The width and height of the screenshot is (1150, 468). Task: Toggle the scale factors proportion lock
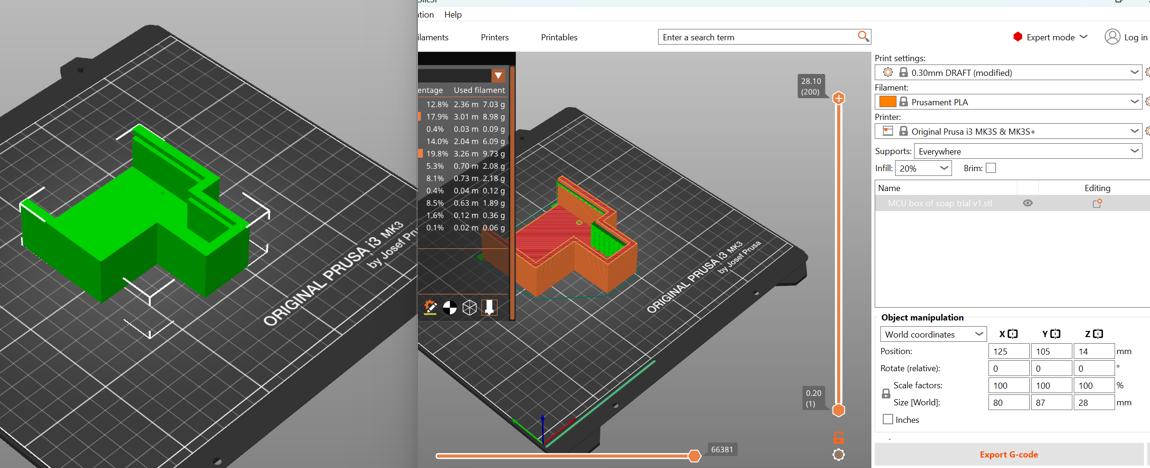pyautogui.click(x=885, y=394)
